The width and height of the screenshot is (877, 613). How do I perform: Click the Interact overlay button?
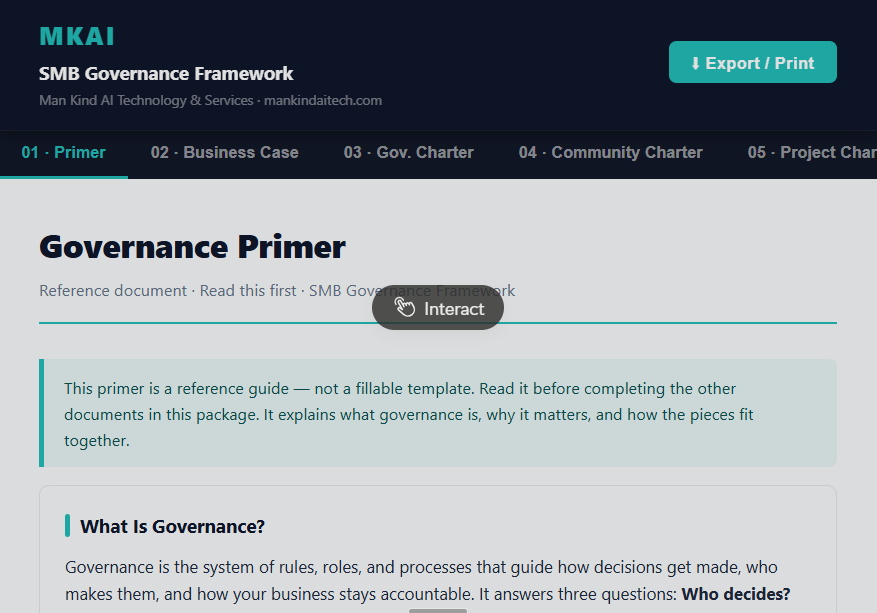pos(438,308)
